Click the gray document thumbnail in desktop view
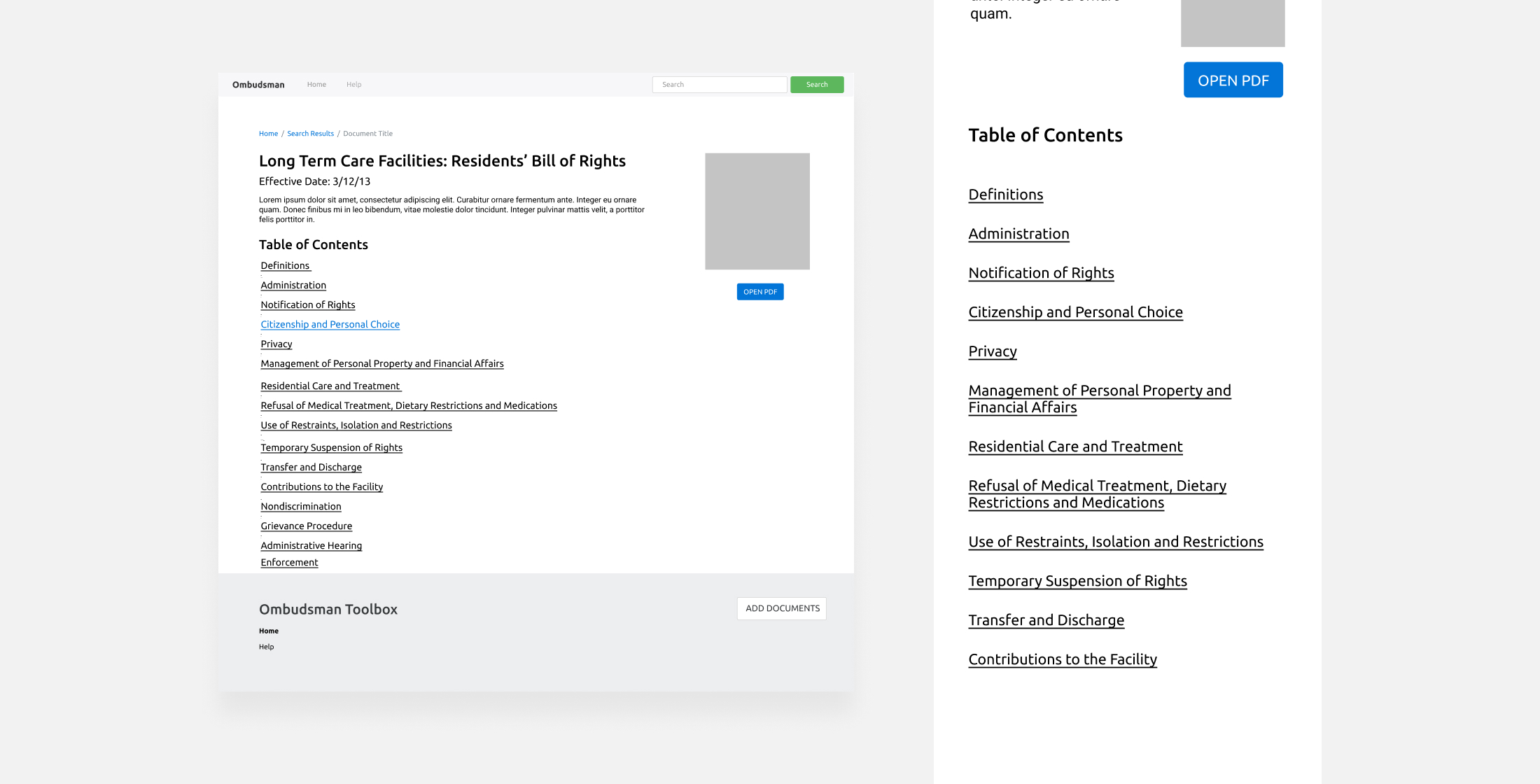The image size is (1540, 784). tap(757, 211)
